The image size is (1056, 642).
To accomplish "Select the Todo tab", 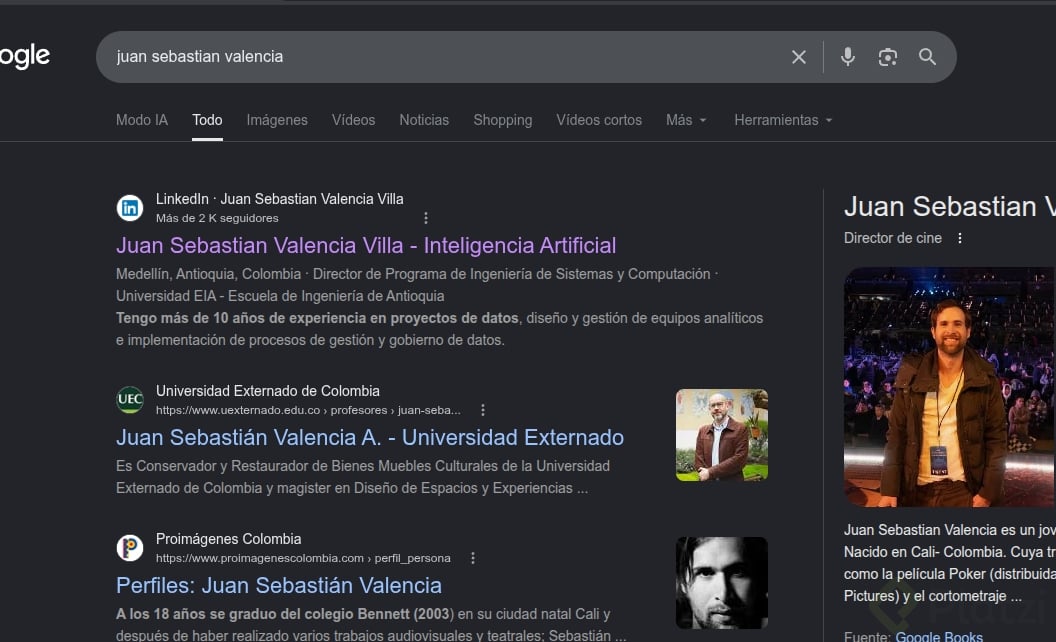I will pos(207,120).
